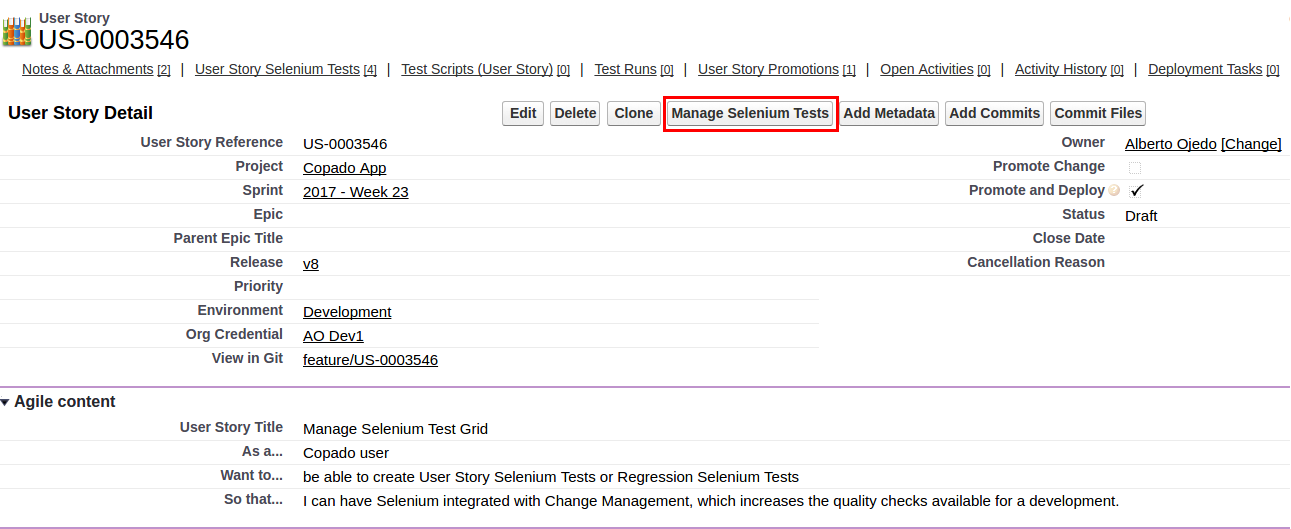Click the Manage Selenium Tests button
This screenshot has height=529, width=1291.
tap(750, 113)
